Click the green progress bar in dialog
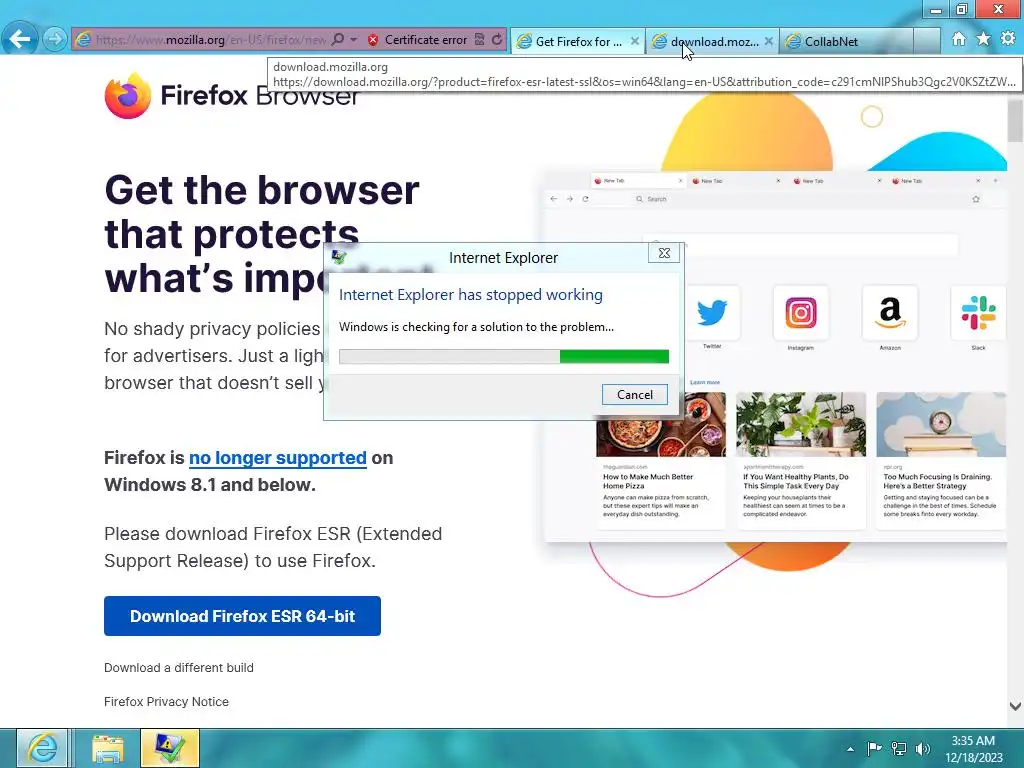The image size is (1024, 768). click(x=504, y=356)
